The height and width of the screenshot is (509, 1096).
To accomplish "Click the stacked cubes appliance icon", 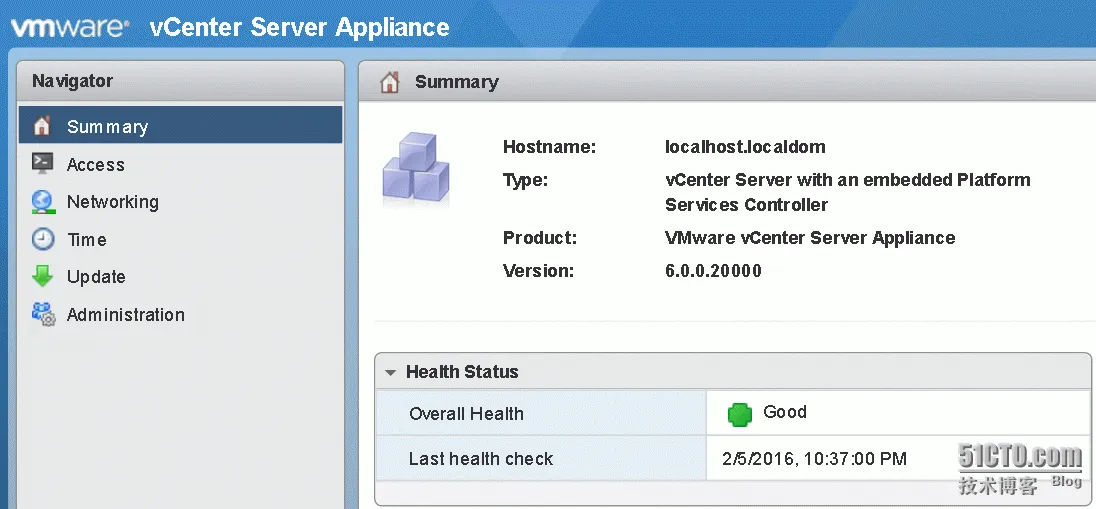I will click(416, 168).
